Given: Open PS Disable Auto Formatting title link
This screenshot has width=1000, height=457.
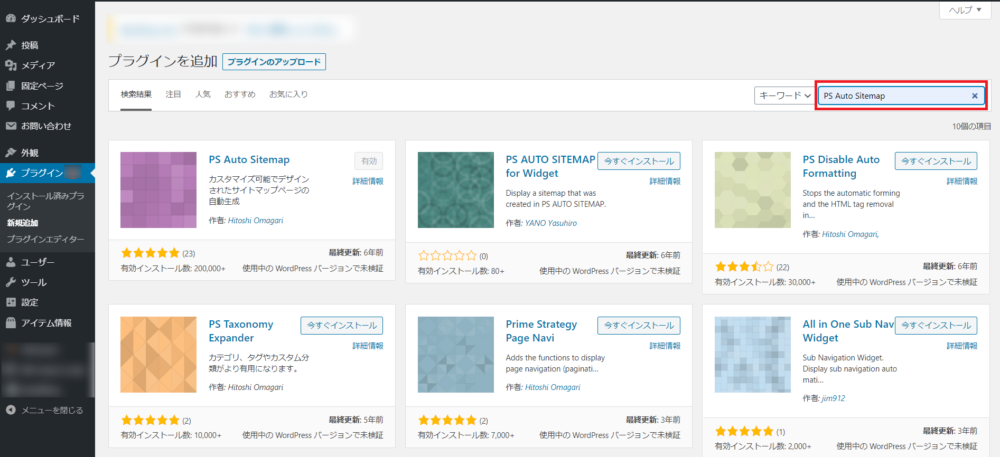Looking at the screenshot, I should [841, 166].
